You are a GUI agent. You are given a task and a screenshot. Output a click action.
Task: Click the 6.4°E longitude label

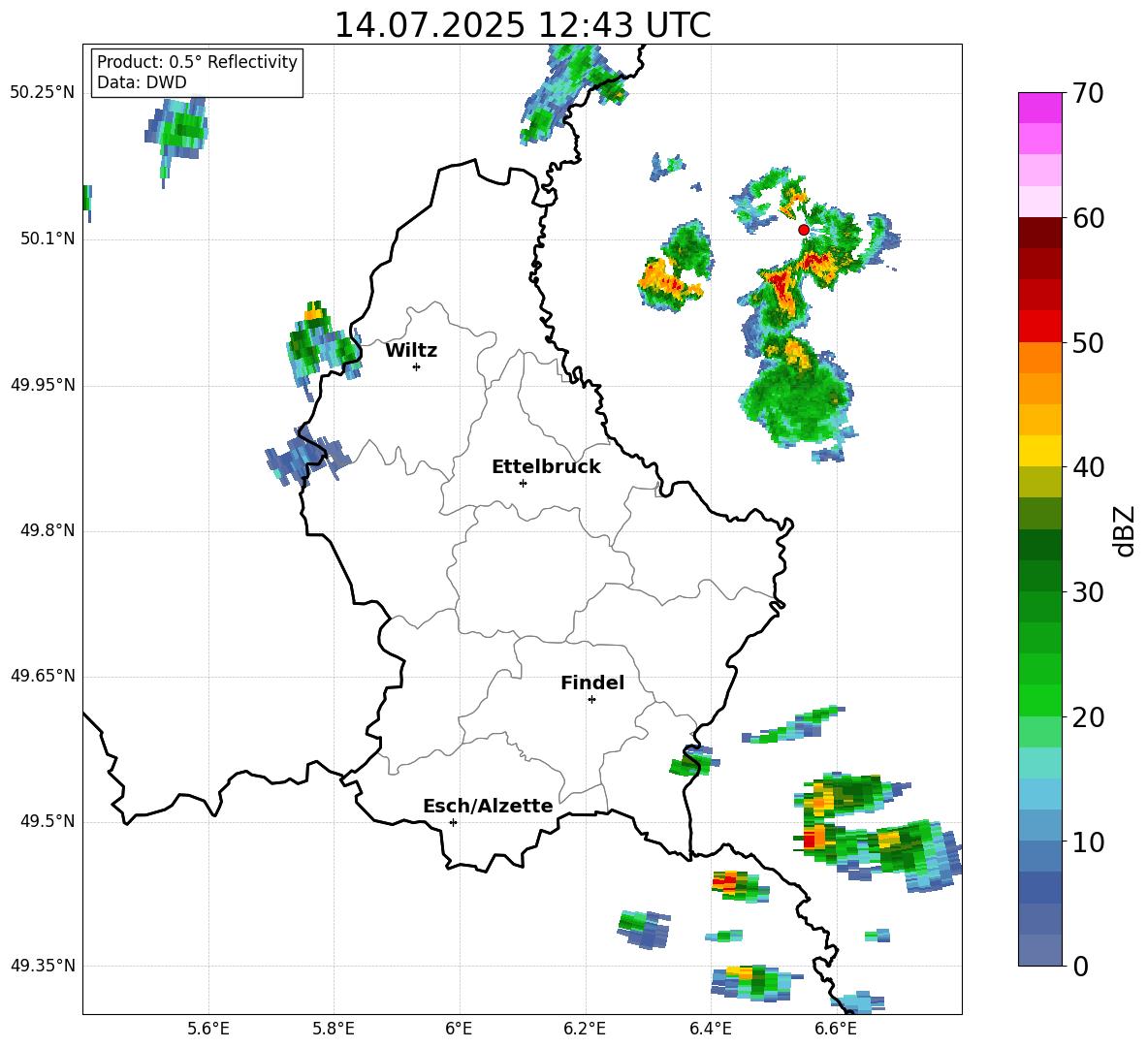coord(710,1029)
